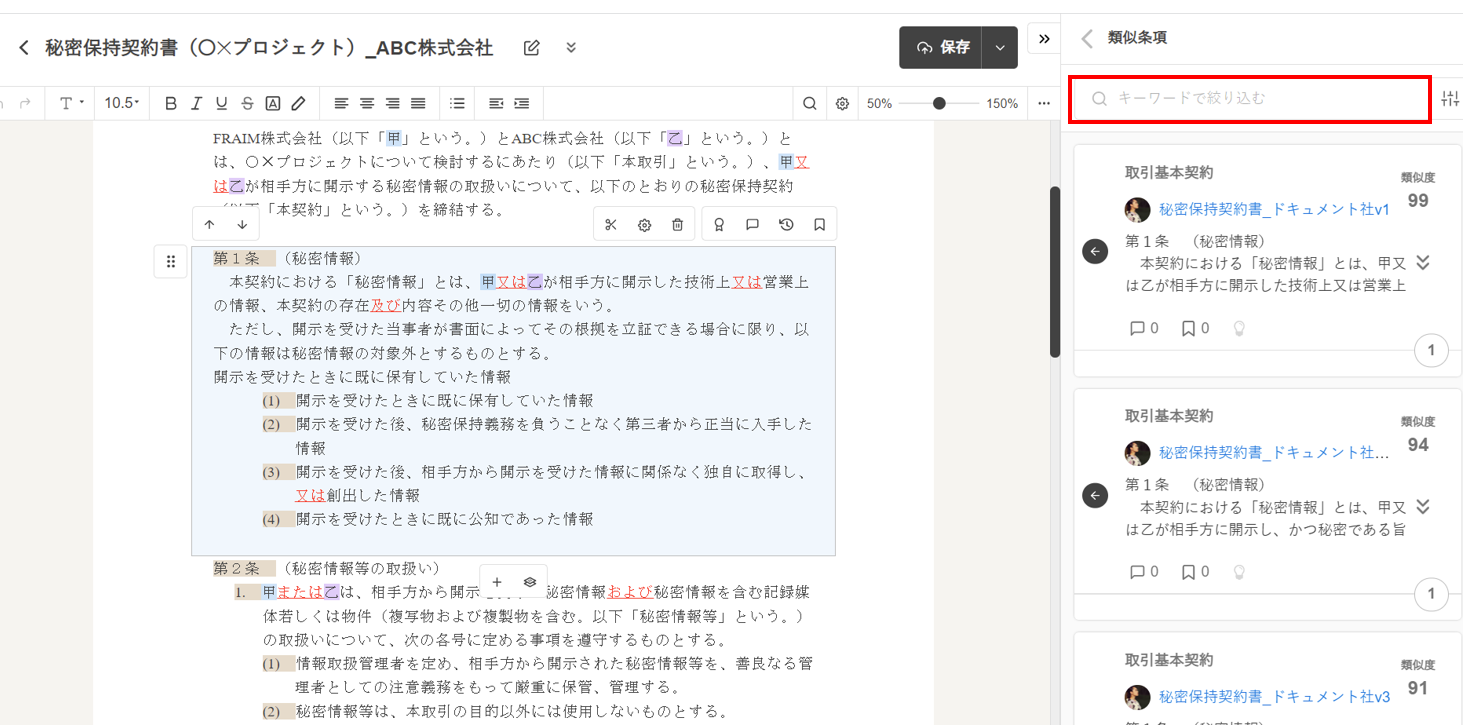
Task: Open the more options ellipsis in the toolbar
Action: tap(1044, 103)
